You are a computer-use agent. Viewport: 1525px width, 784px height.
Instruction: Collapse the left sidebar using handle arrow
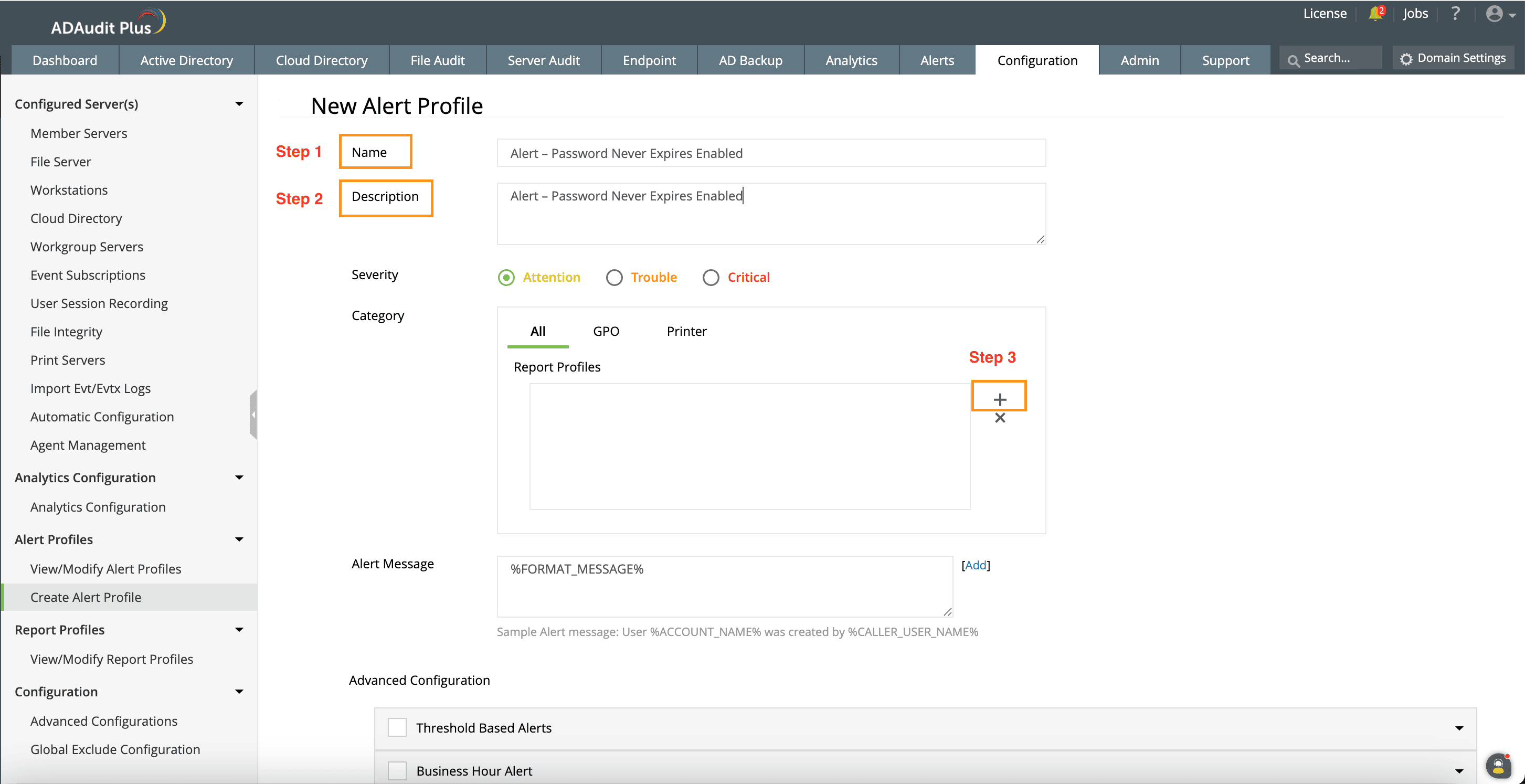coord(253,415)
